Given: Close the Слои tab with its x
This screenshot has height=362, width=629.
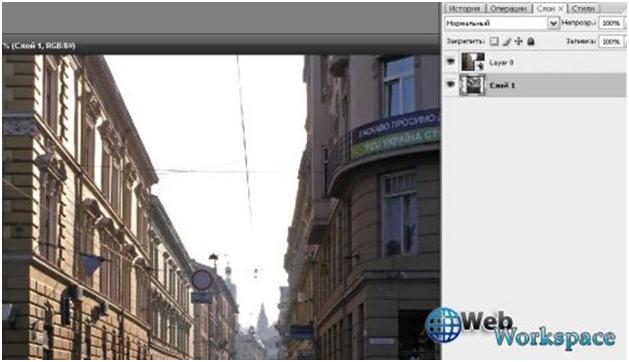Looking at the screenshot, I should [561, 8].
